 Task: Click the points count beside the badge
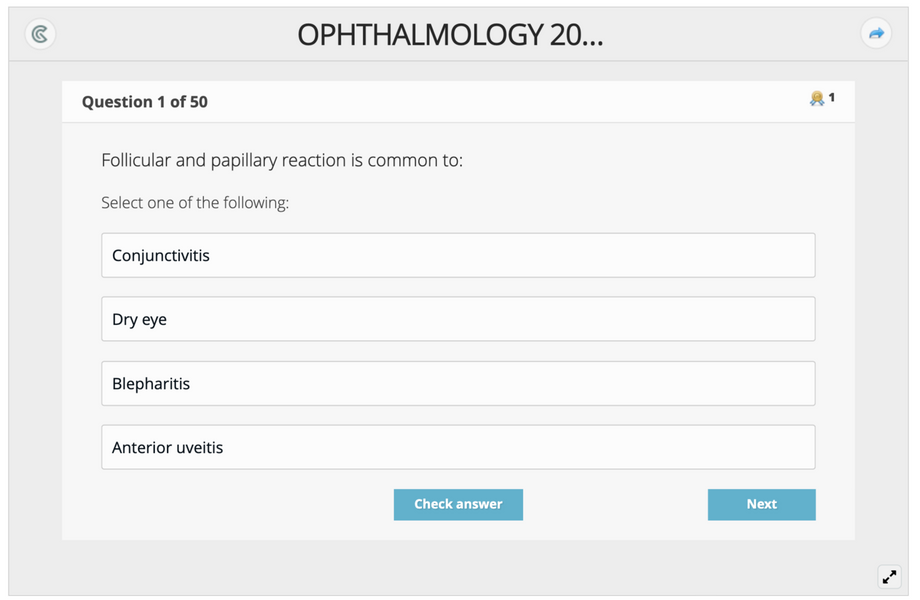pos(831,97)
